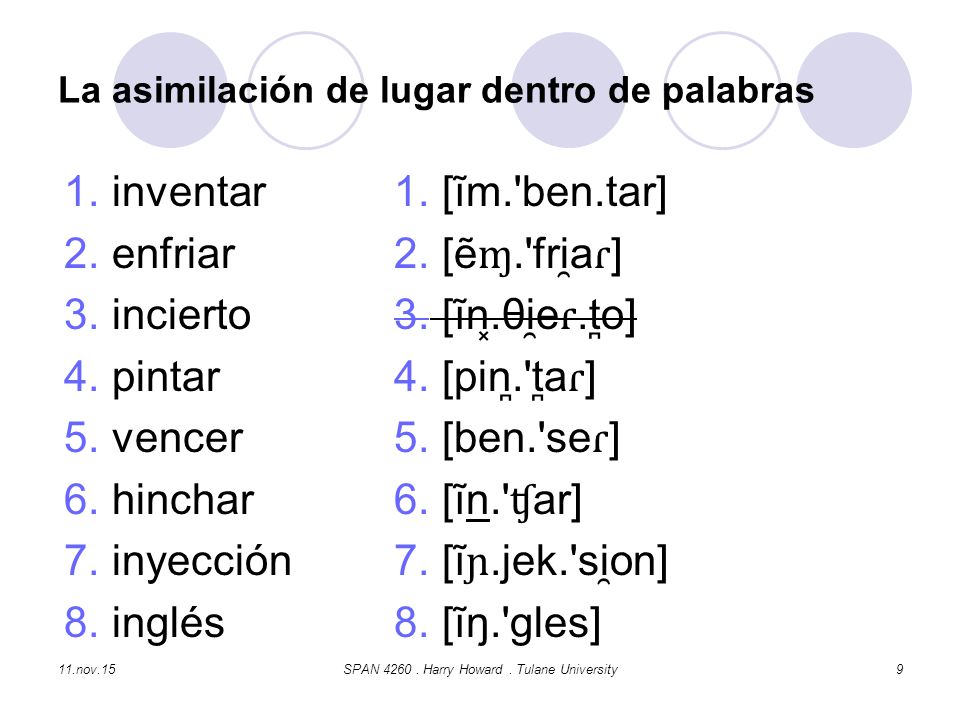Click the slide title about asimilación de lugar
960x720 pixels.
(x=436, y=91)
